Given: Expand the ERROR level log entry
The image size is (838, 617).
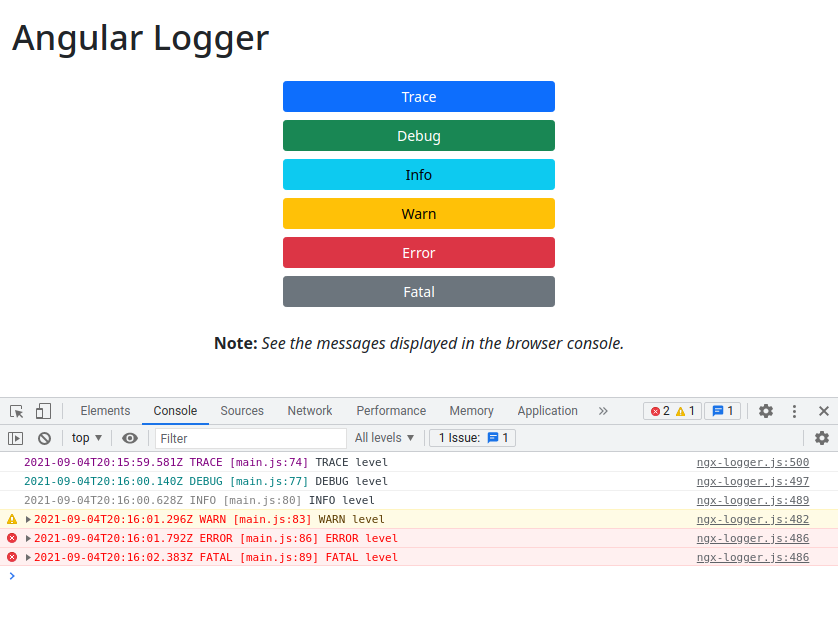Looking at the screenshot, I should click(28, 538).
